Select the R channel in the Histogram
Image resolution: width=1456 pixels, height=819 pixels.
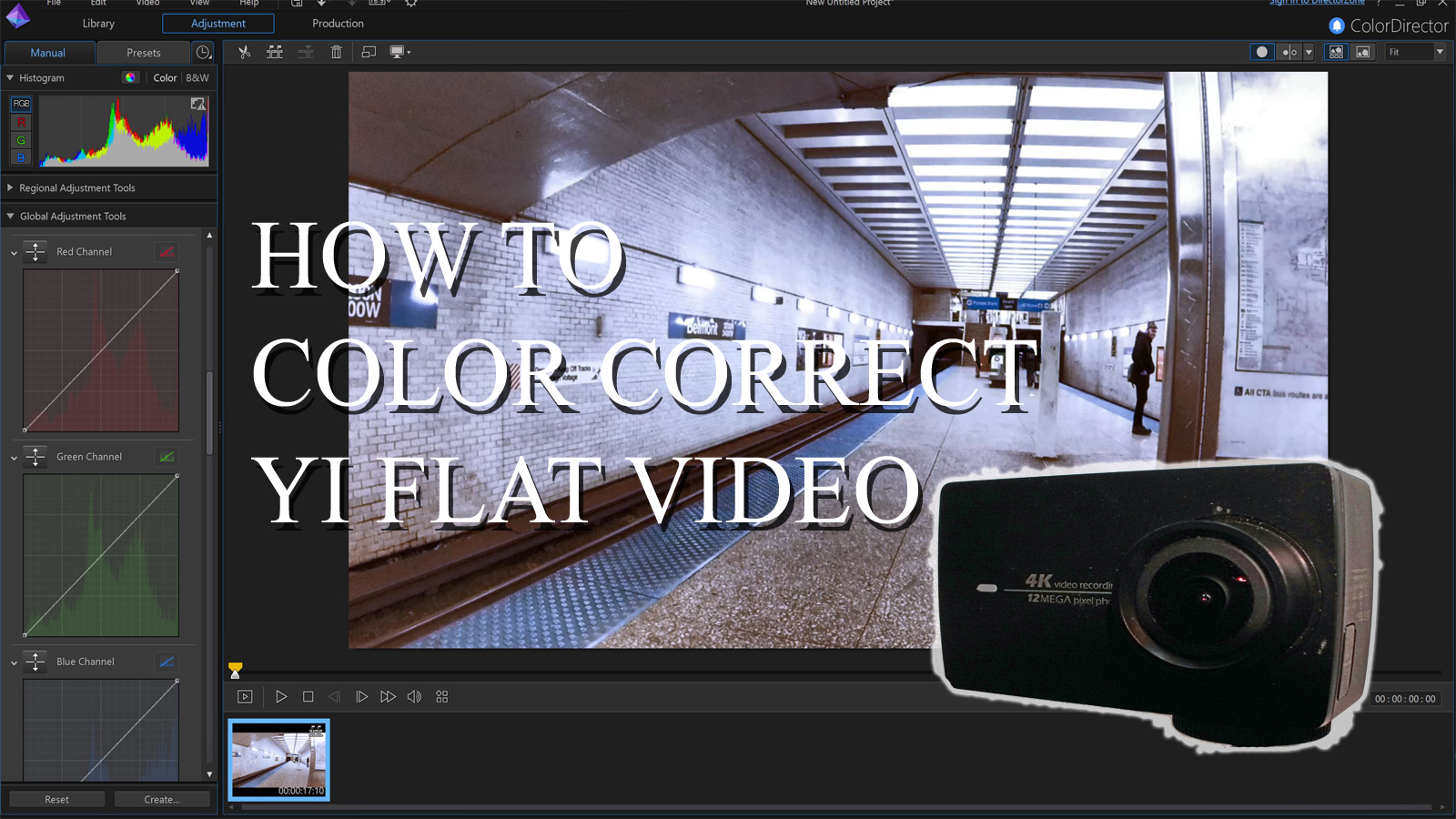[x=20, y=122]
